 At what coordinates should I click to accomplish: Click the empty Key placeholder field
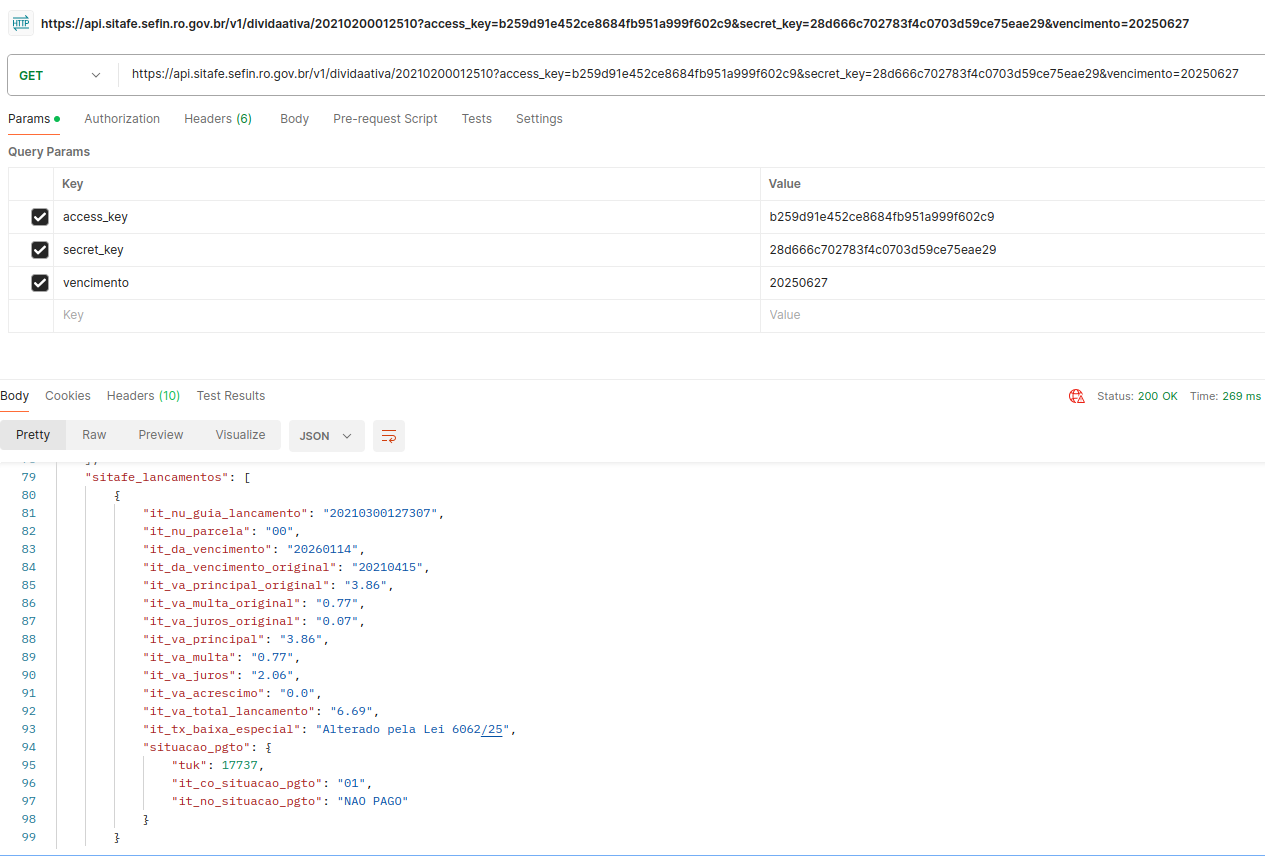(400, 315)
